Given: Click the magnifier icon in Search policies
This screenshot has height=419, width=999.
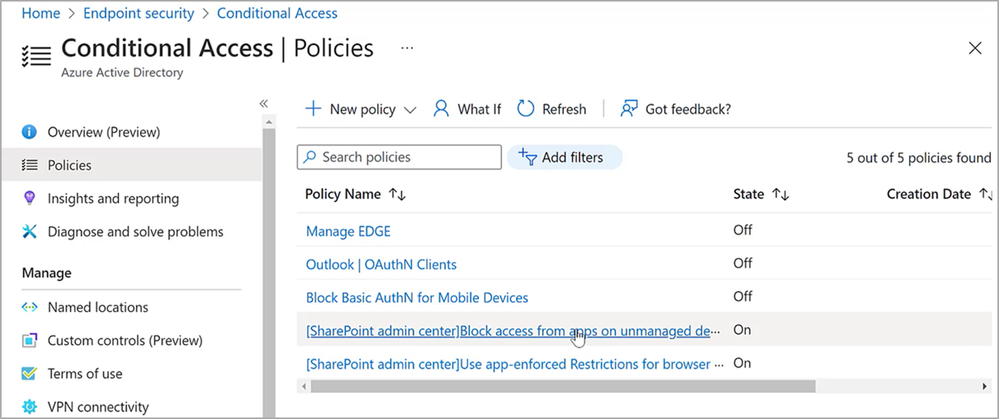Looking at the screenshot, I should tap(310, 157).
